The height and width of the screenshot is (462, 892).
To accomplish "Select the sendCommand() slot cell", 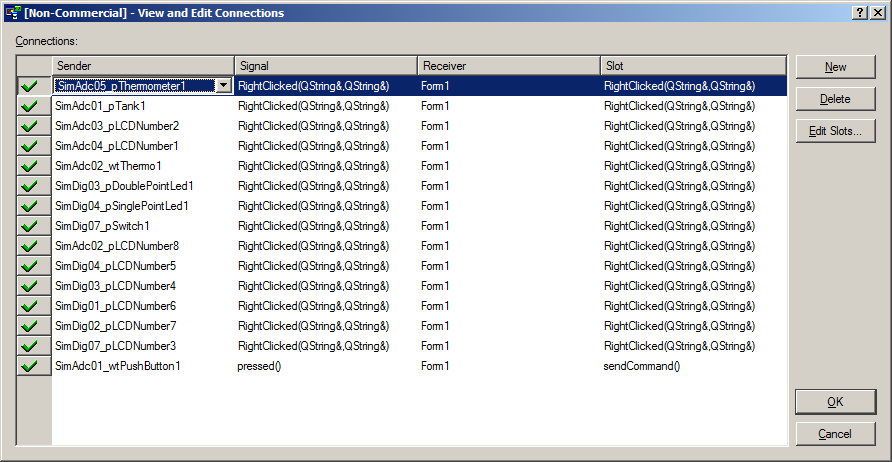I will pos(694,366).
